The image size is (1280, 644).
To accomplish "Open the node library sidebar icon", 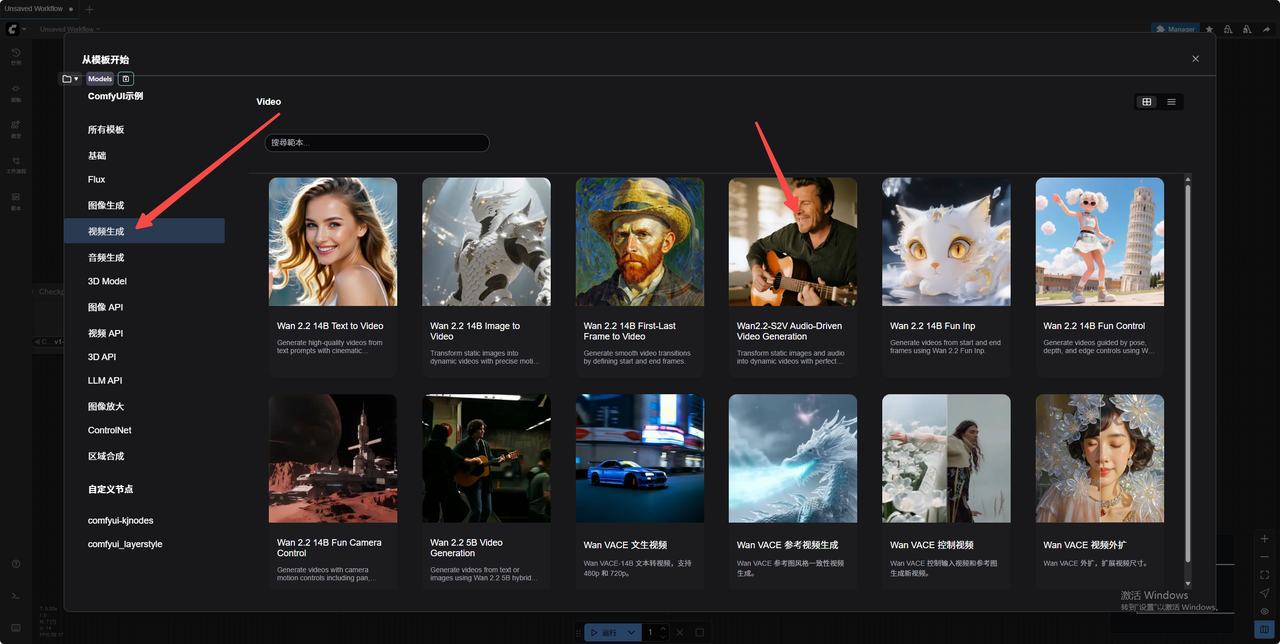I will coord(16,91).
